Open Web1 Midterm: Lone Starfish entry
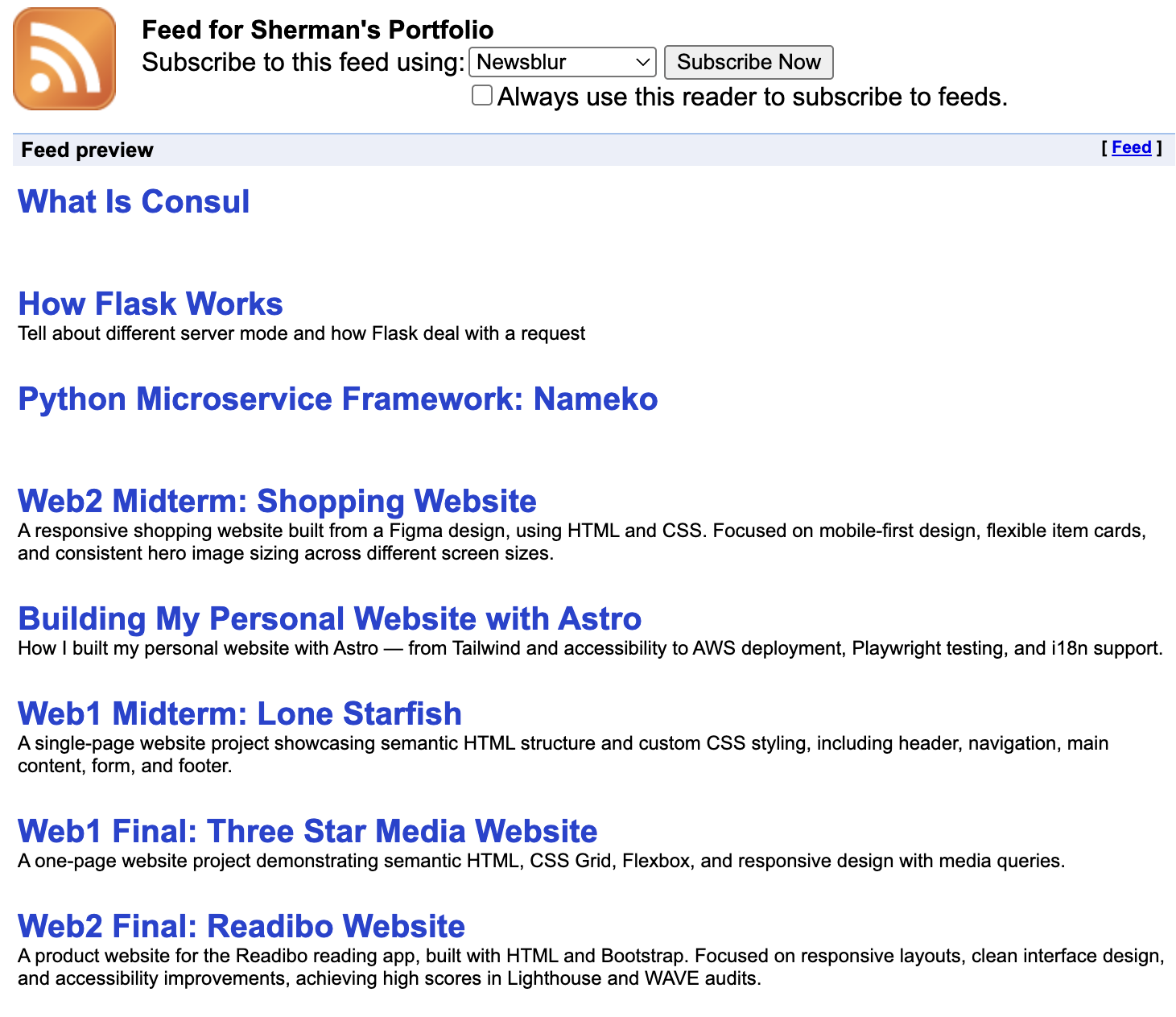 (239, 713)
